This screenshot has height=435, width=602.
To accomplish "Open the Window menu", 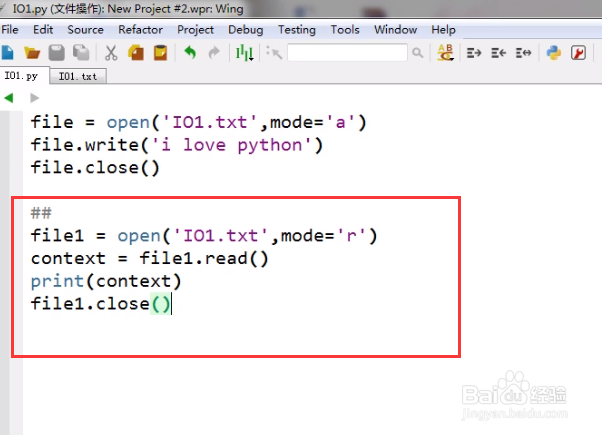I will (395, 30).
